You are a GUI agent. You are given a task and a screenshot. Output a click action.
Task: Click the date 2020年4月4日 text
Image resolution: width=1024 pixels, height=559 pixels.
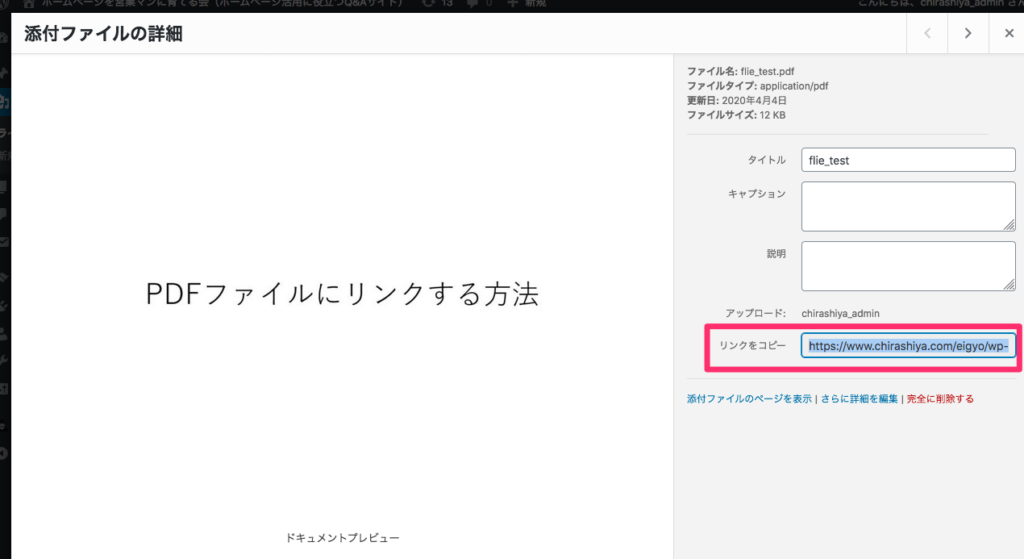[x=754, y=101]
